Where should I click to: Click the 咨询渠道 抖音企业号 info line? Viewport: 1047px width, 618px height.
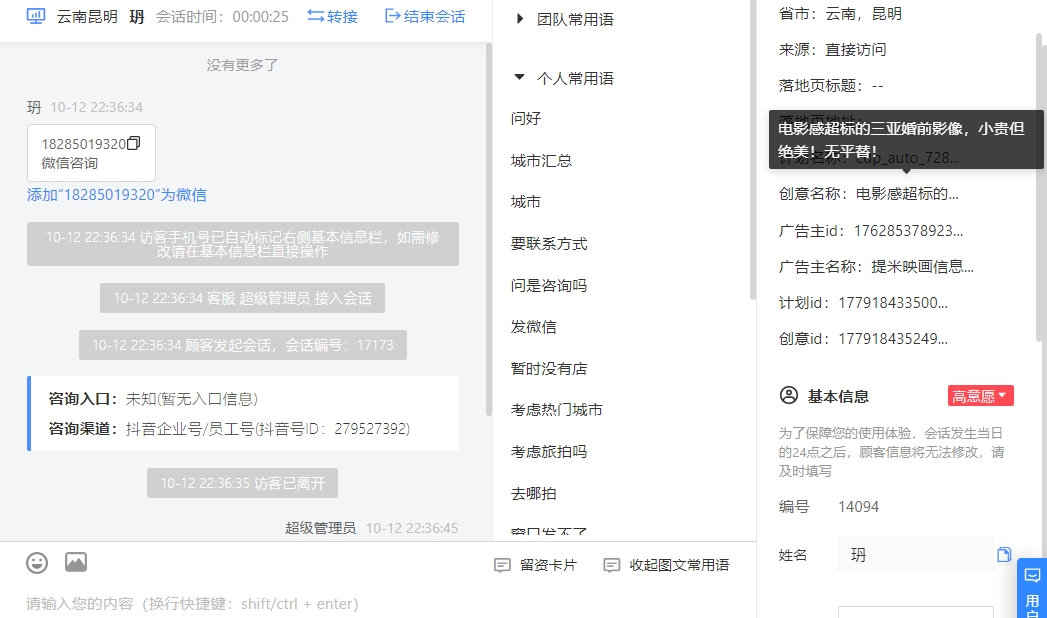pyautogui.click(x=229, y=428)
